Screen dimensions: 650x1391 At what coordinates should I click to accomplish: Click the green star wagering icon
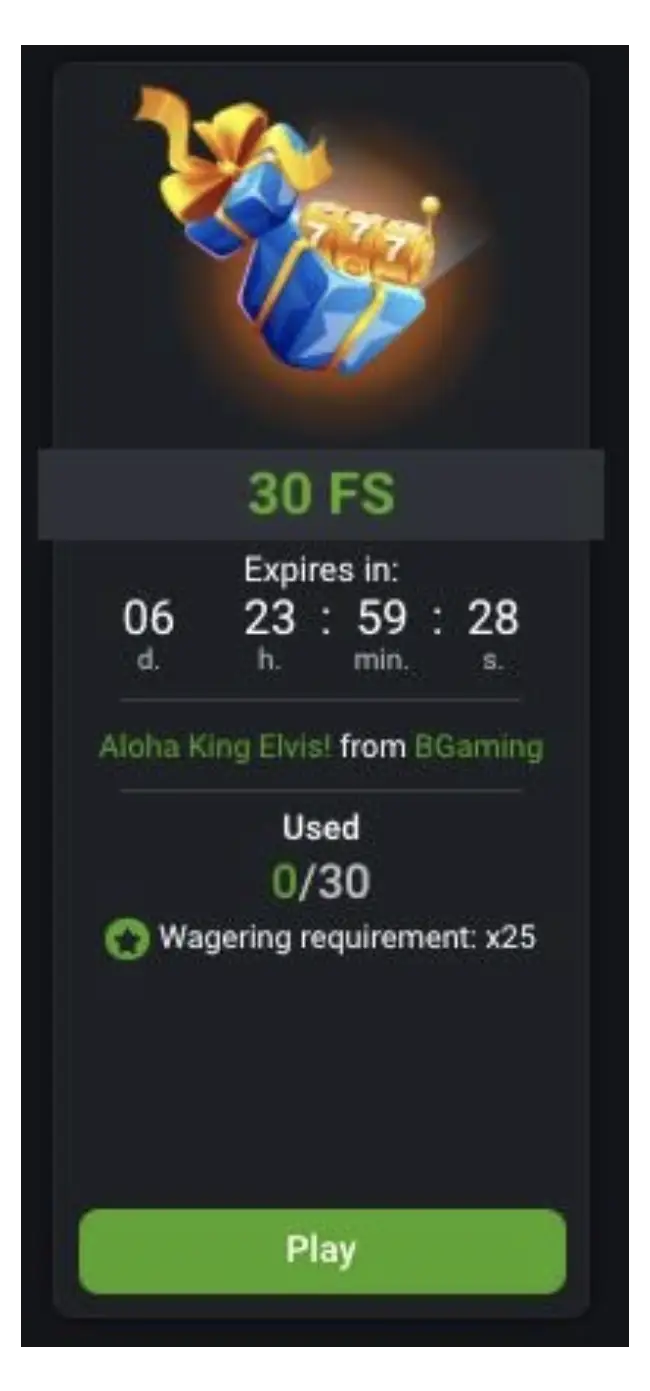127,939
